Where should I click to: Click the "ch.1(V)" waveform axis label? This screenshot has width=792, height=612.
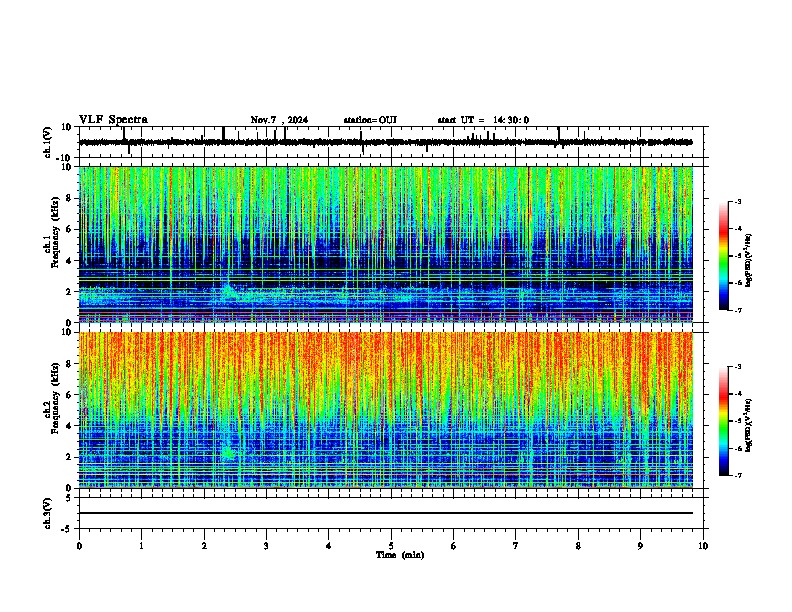48,142
